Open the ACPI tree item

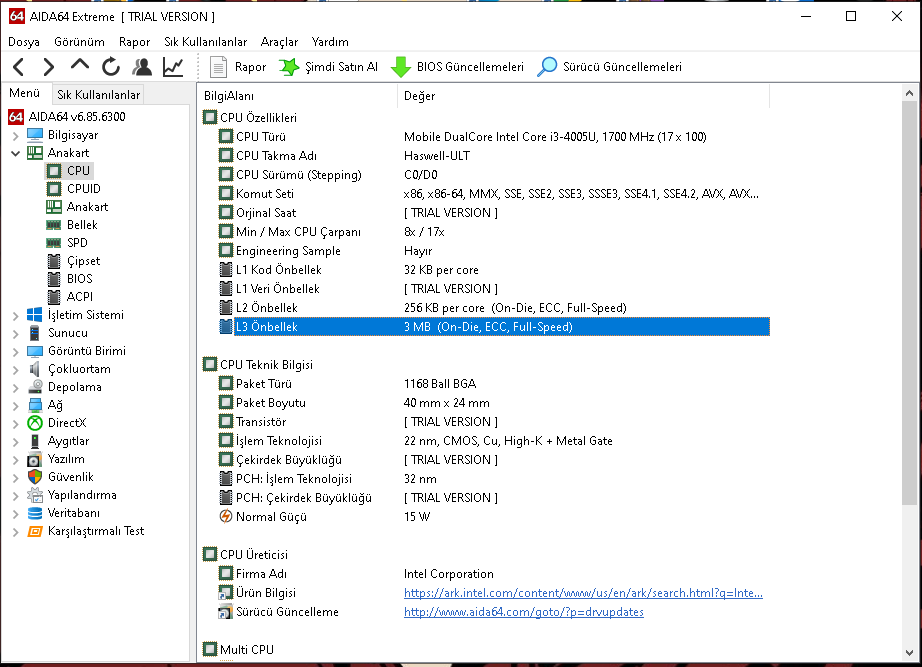click(79, 297)
